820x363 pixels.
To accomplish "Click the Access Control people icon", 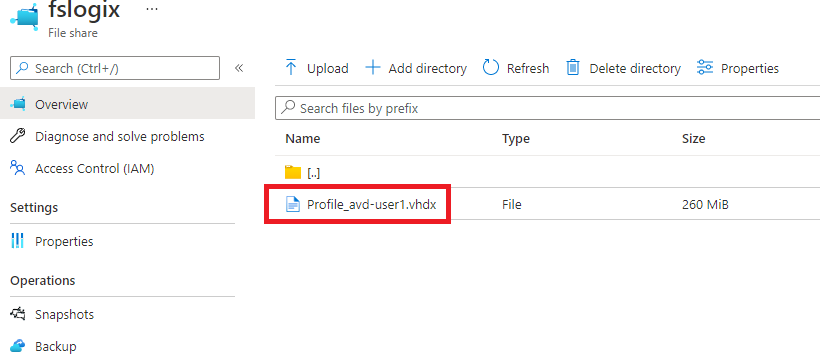I will 18,168.
